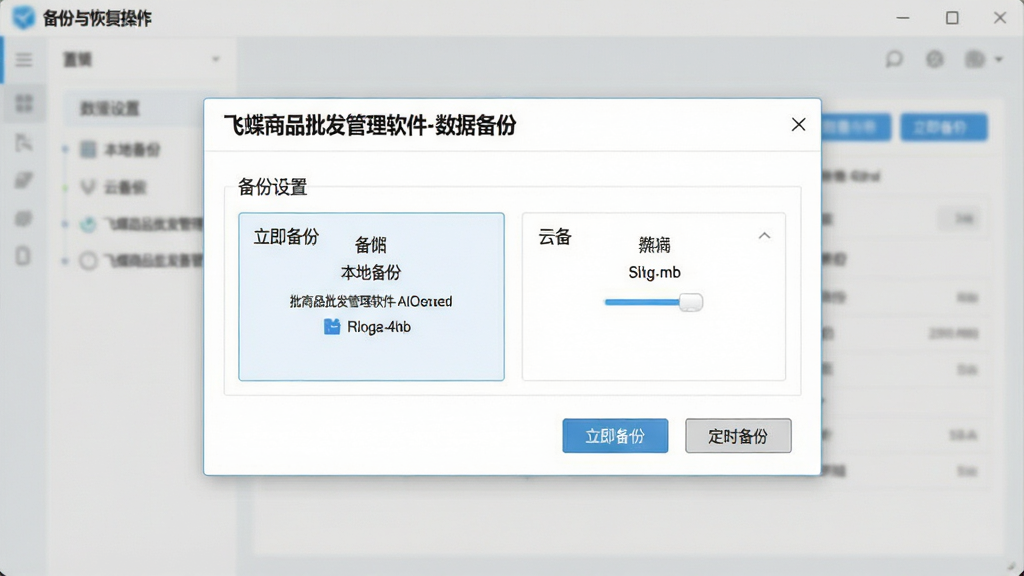Select the 立即备份 local backup card
The width and height of the screenshot is (1024, 576).
point(371,296)
